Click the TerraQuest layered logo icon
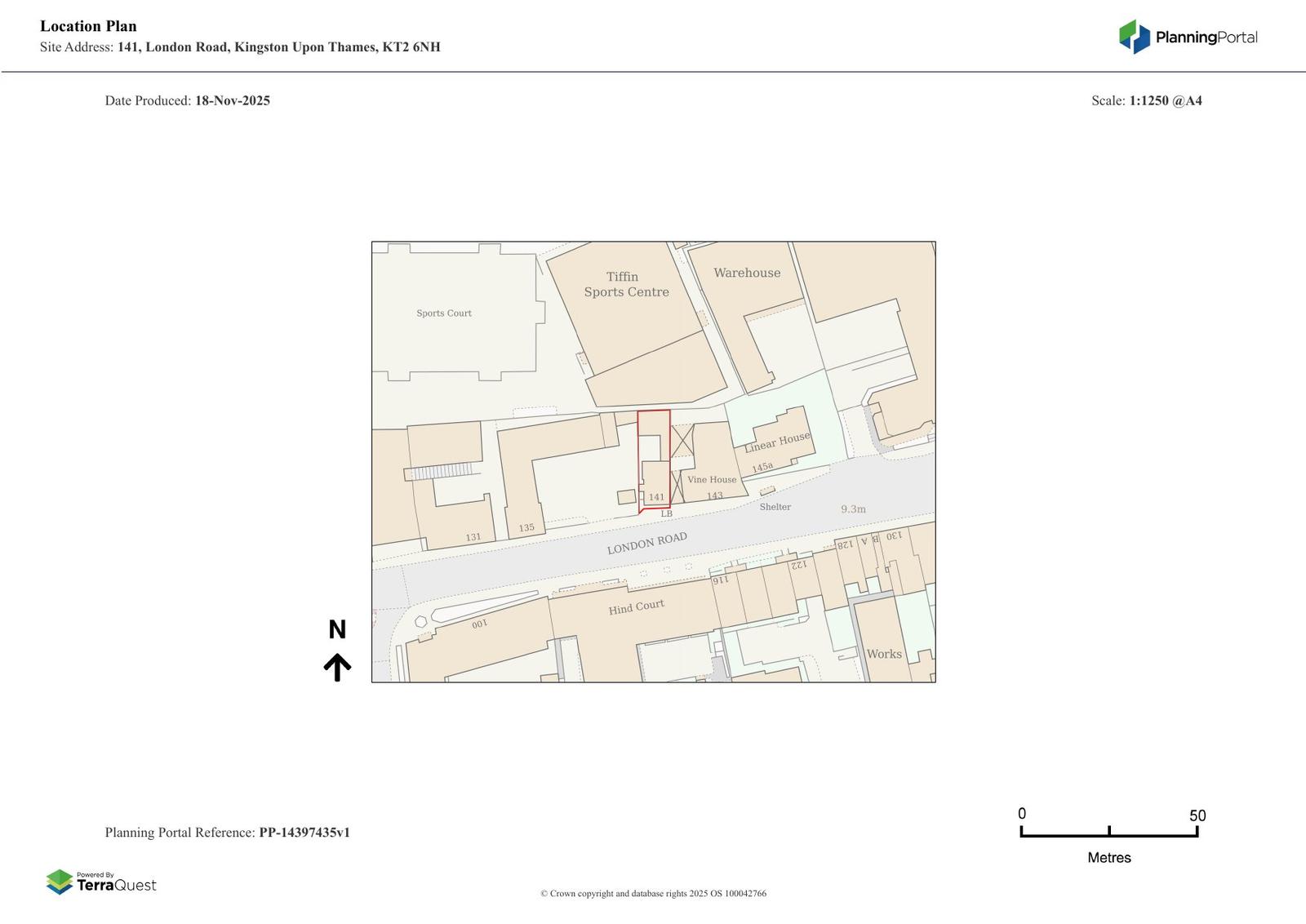1306x924 pixels. [60, 882]
